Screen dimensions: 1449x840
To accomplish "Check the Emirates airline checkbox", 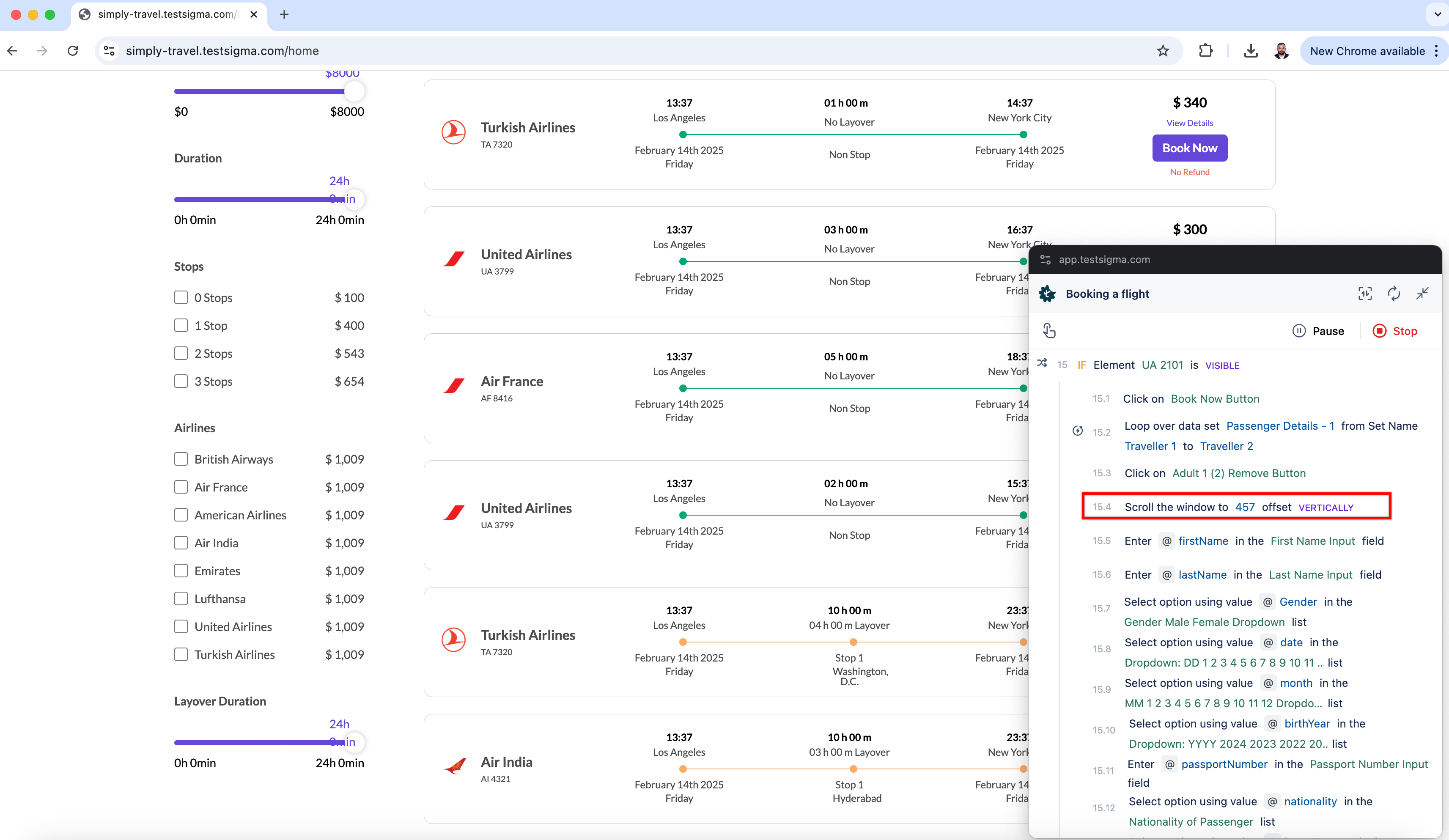I will (181, 570).
